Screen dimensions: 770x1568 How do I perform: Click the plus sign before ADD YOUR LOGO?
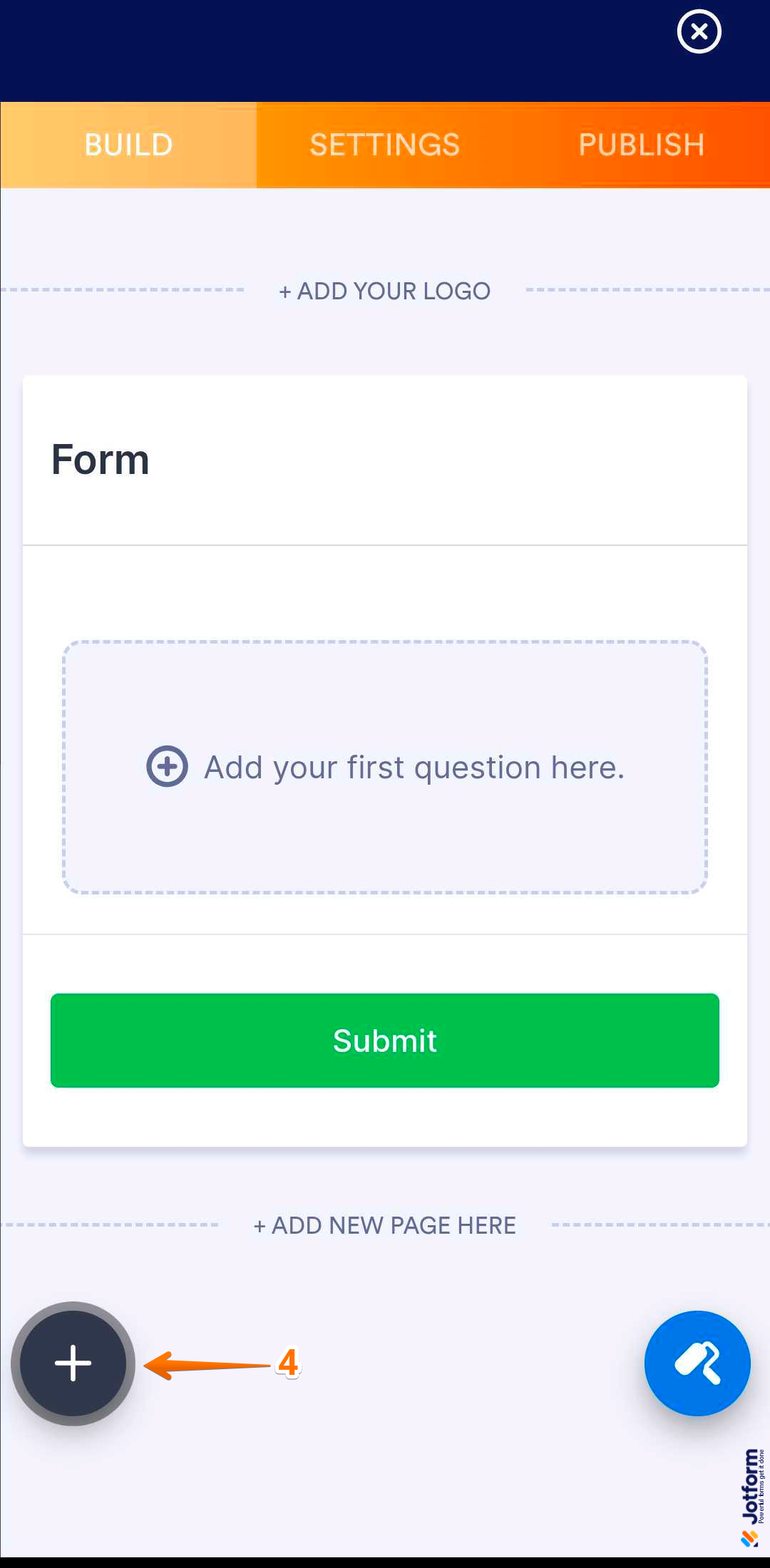click(x=285, y=292)
